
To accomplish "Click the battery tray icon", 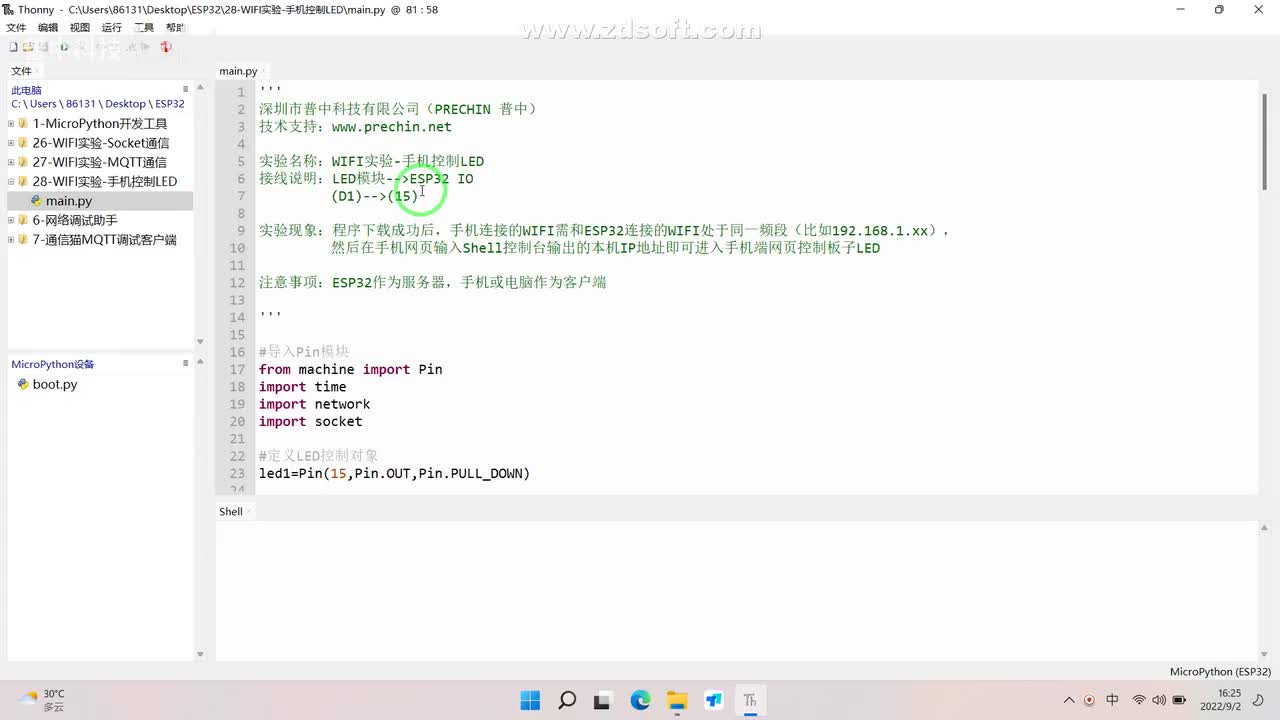I will pyautogui.click(x=1179, y=700).
